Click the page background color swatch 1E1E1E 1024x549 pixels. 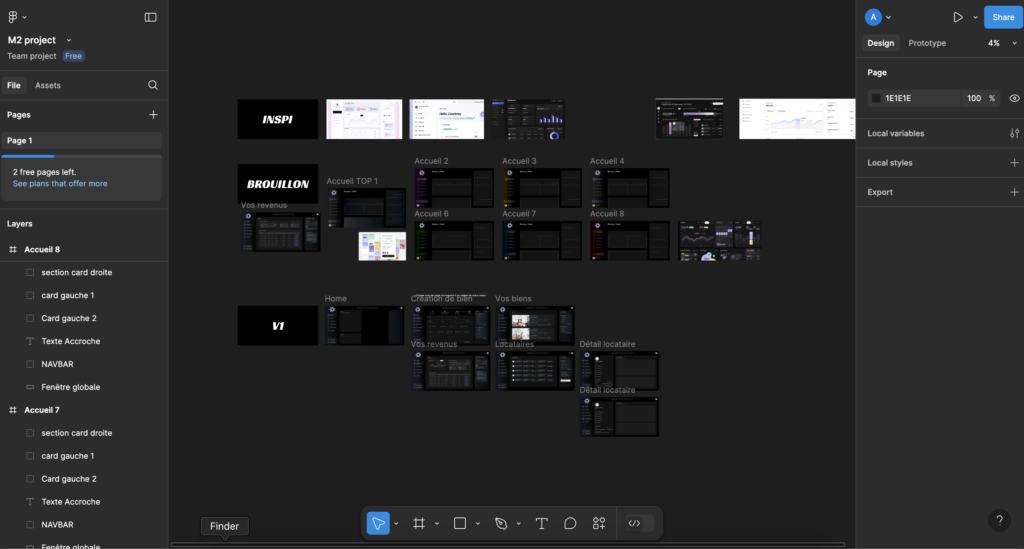coord(877,98)
